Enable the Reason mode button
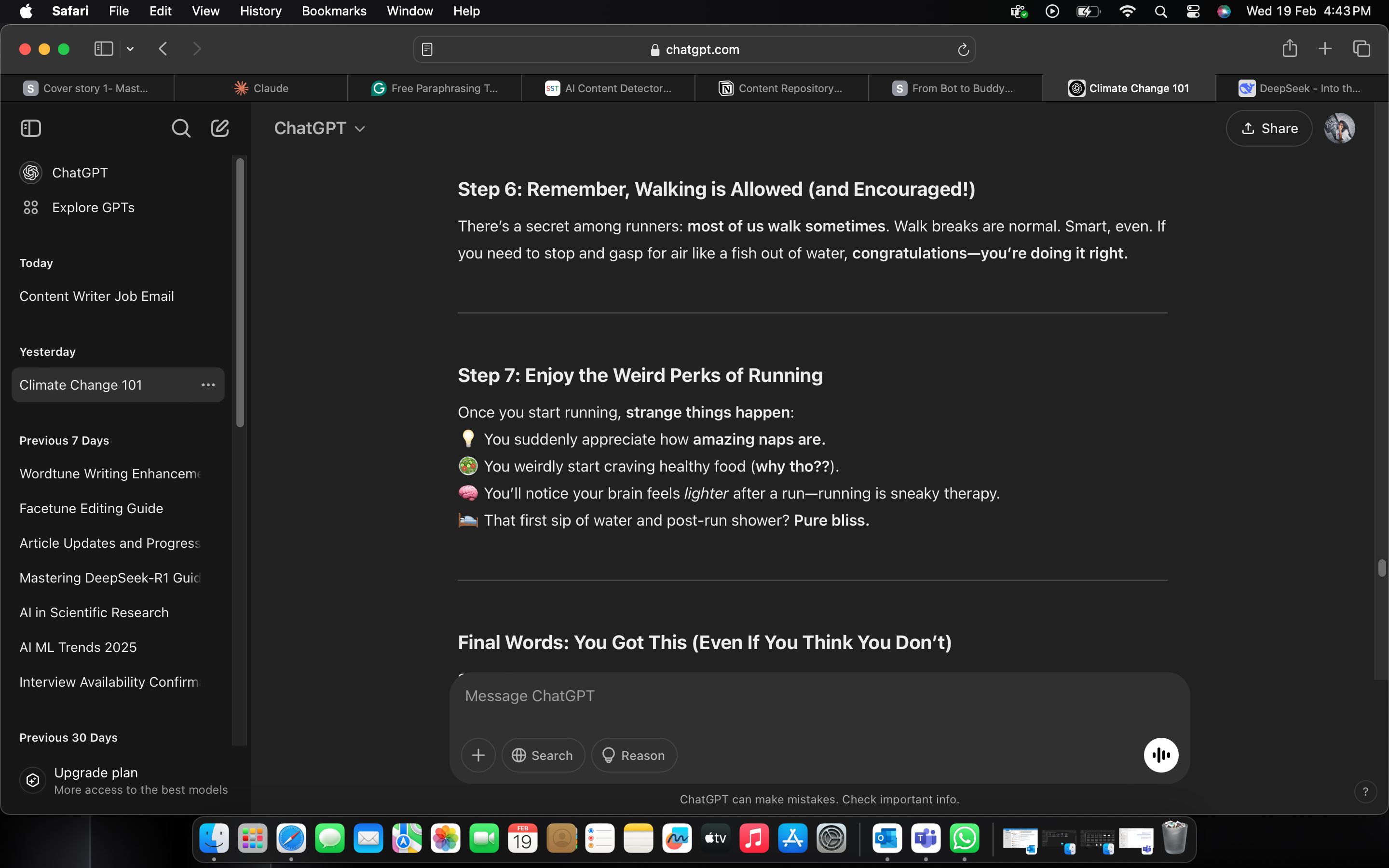Viewport: 1389px width, 868px height. (634, 755)
